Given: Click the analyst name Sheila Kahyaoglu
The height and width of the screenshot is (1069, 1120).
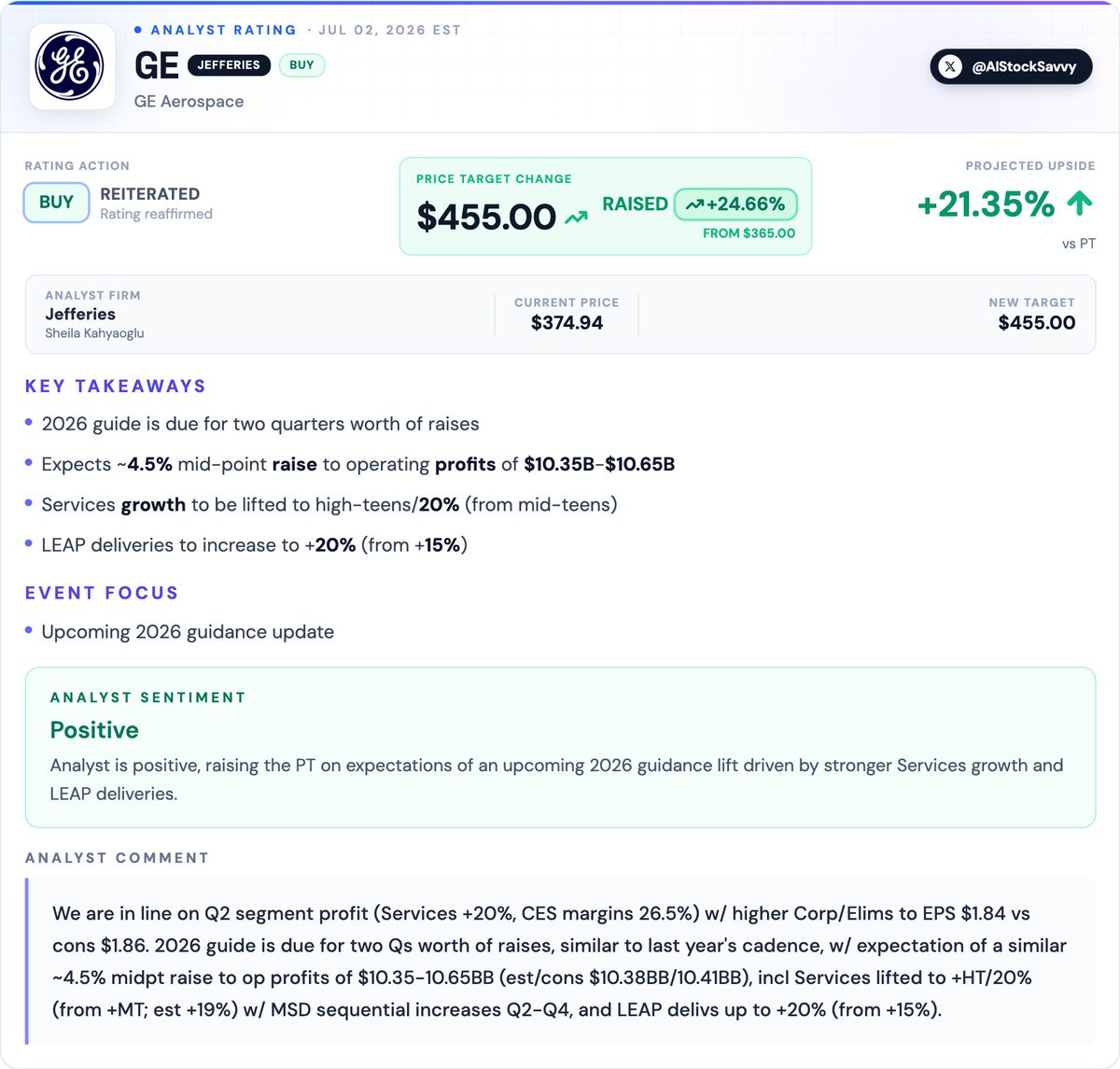Looking at the screenshot, I should (x=94, y=333).
